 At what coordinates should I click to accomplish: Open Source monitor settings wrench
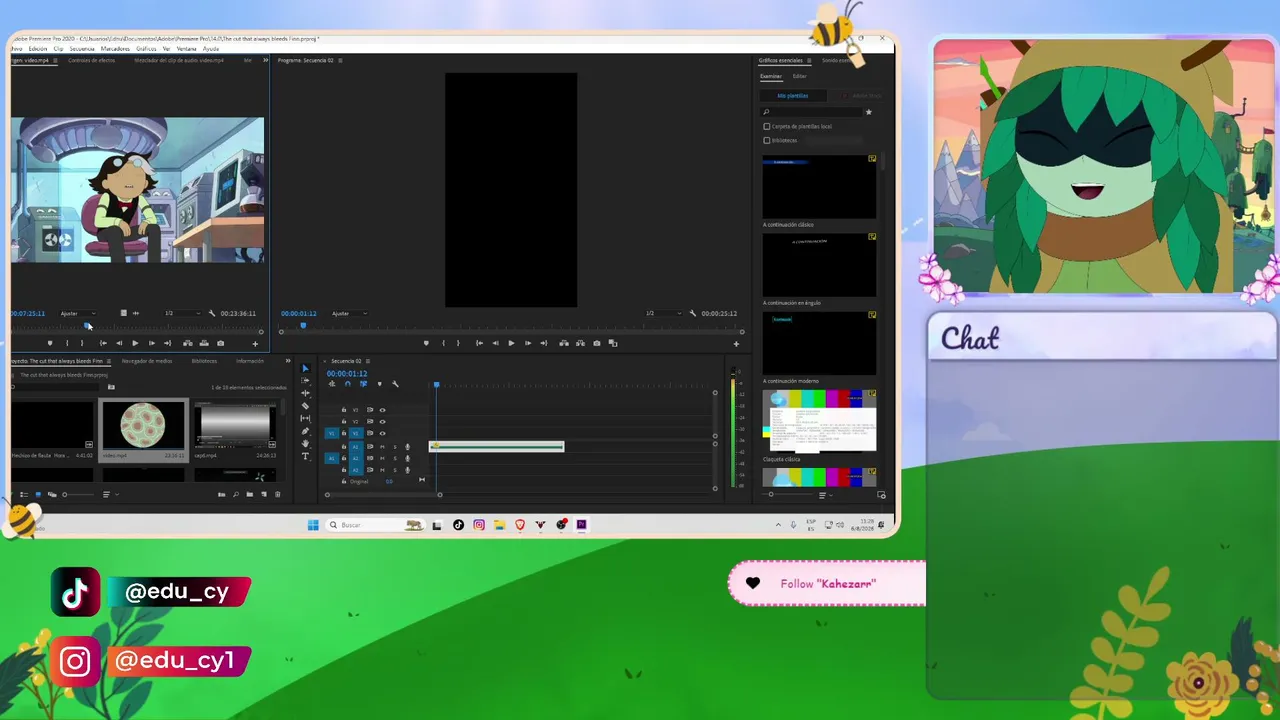[x=212, y=313]
